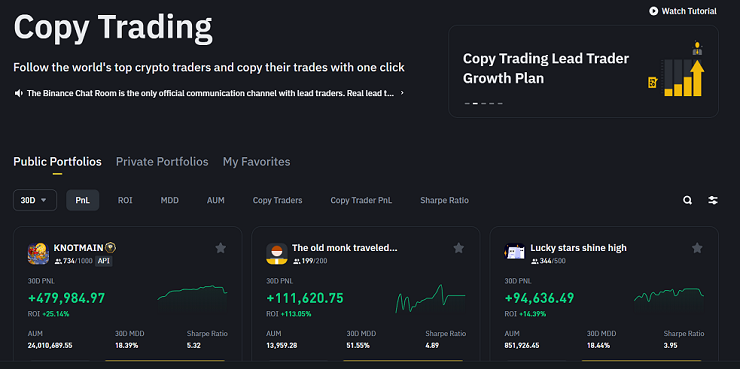Select the second banner carousel indicator

click(476, 103)
